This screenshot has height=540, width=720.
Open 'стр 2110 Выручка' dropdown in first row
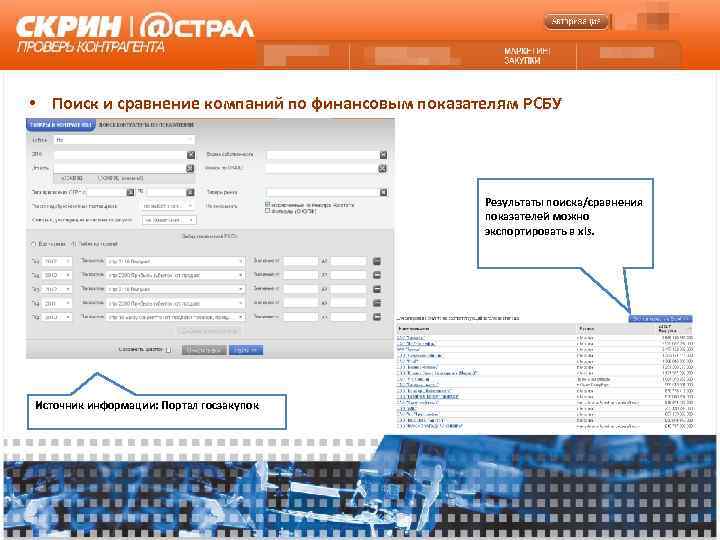[x=175, y=261]
